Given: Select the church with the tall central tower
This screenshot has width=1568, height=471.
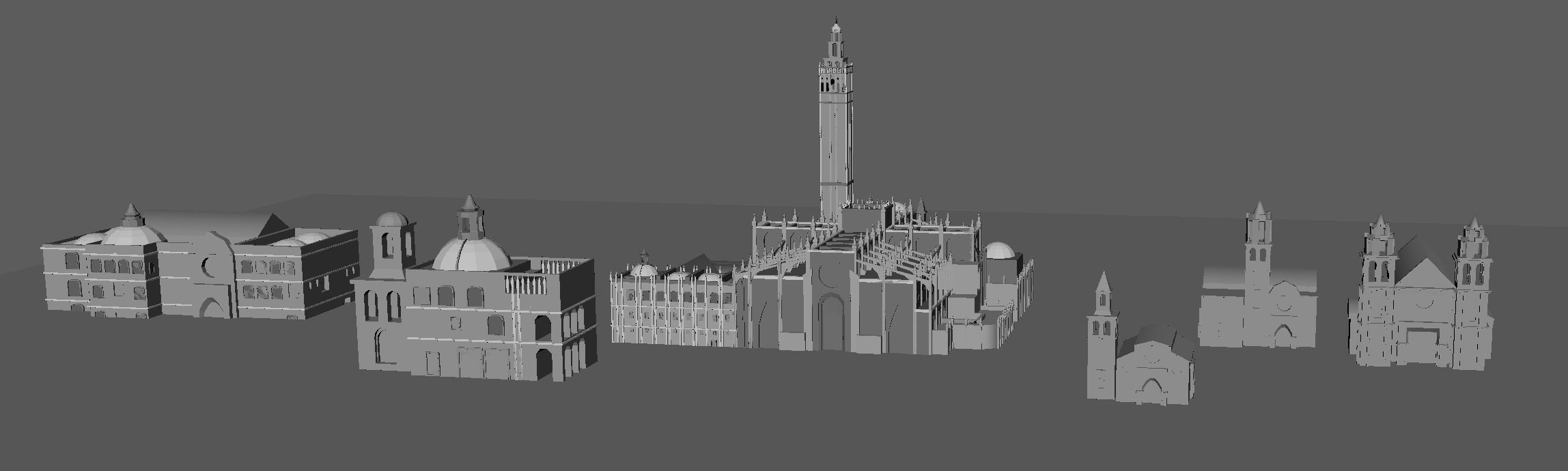Looking at the screenshot, I should [x=1258, y=276].
